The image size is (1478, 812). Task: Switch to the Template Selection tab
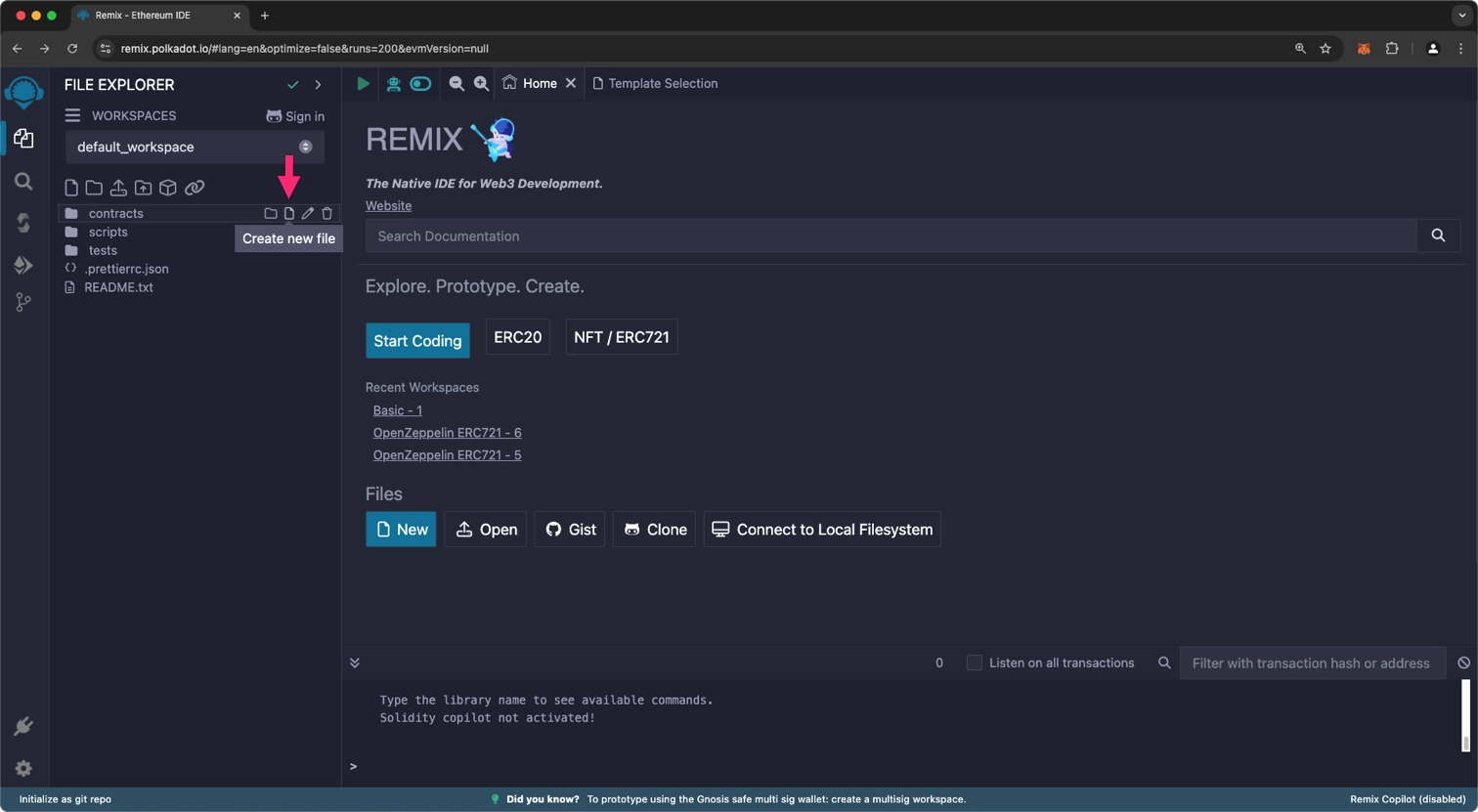(x=655, y=83)
